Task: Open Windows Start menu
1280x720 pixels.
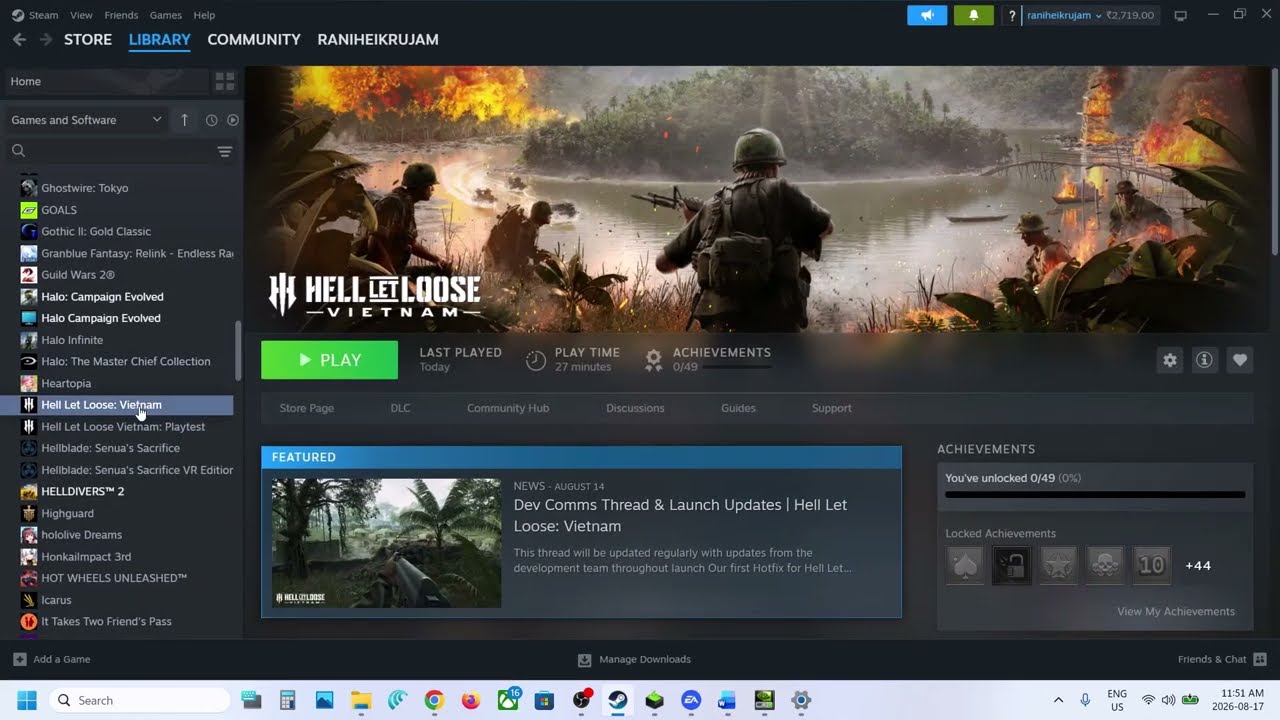Action: coord(26,700)
